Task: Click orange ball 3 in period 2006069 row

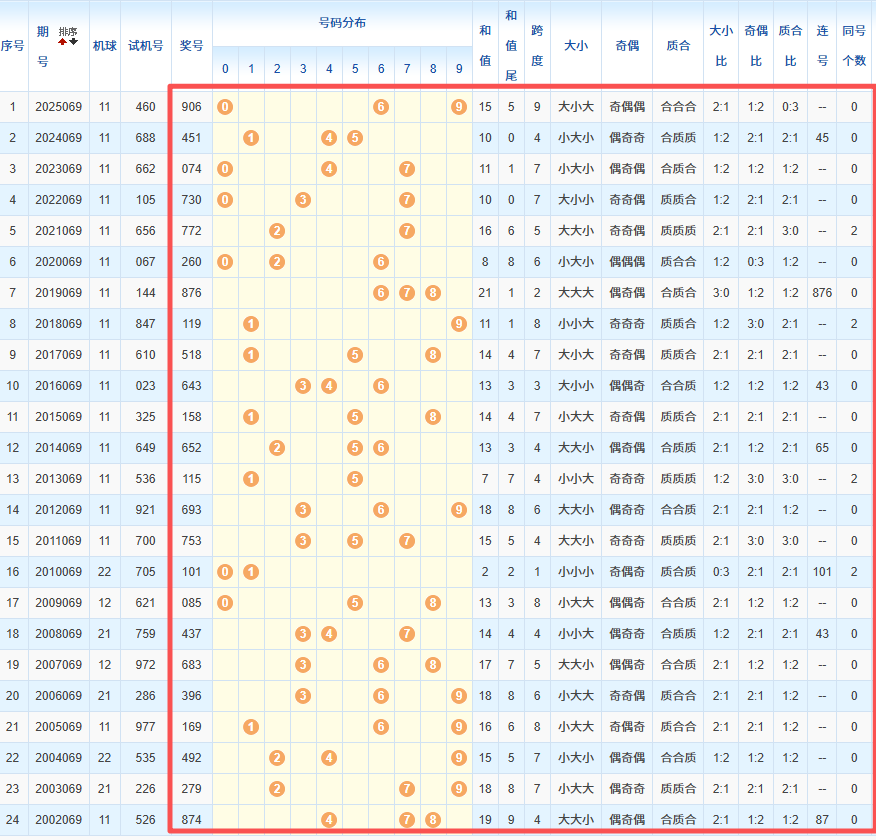Action: tap(303, 696)
